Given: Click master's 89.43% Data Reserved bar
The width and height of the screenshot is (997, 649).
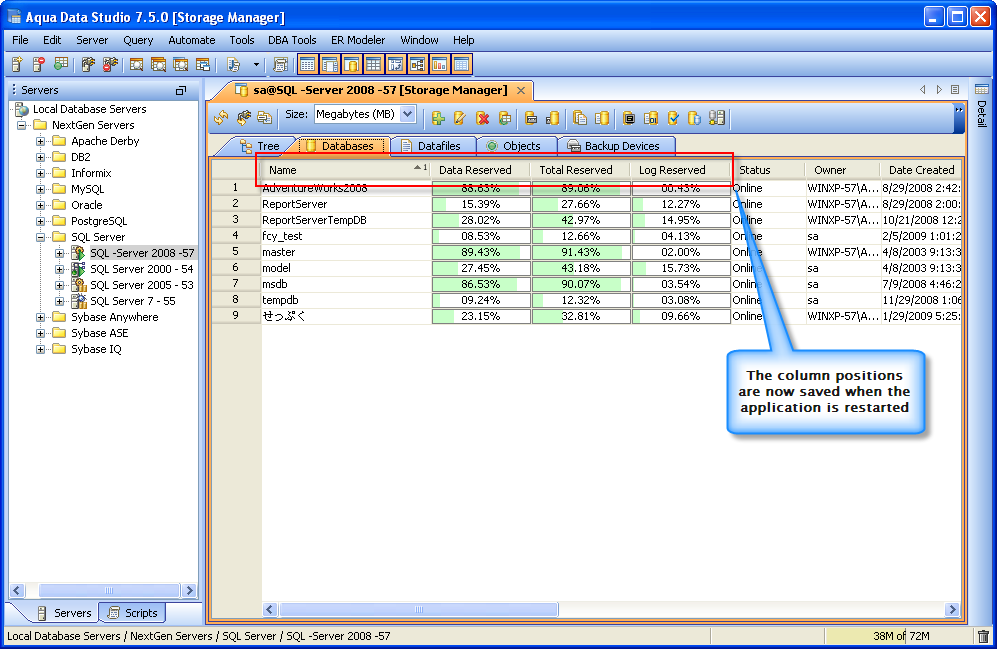Looking at the screenshot, I should click(481, 252).
